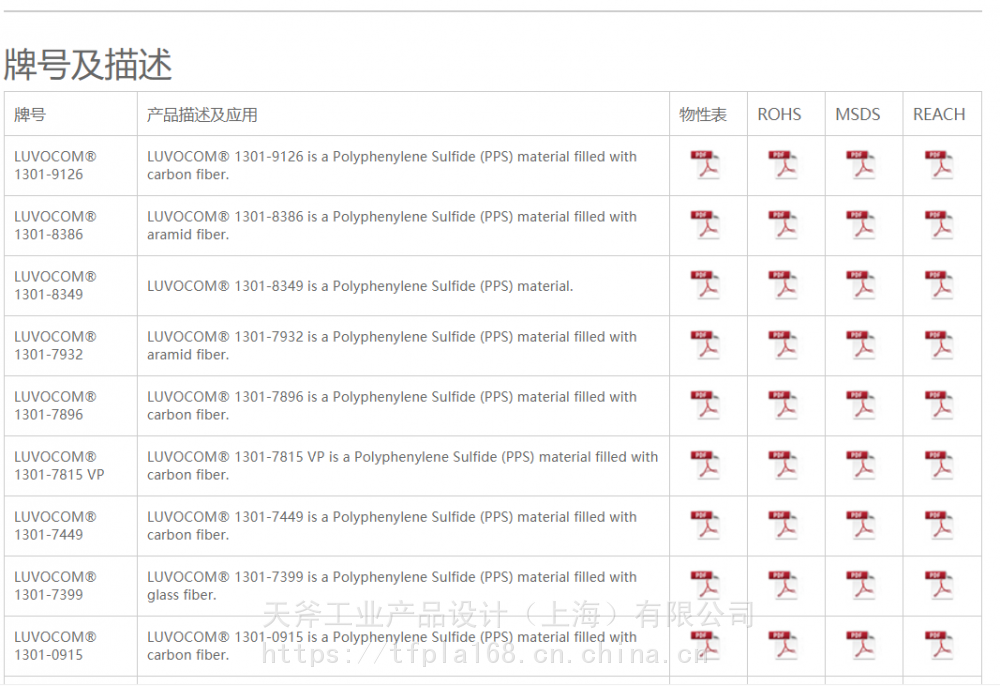Image resolution: width=1000 pixels, height=686 pixels.
Task: Select grade cell LUVOCOM 1301-0915
Action: pos(71,645)
